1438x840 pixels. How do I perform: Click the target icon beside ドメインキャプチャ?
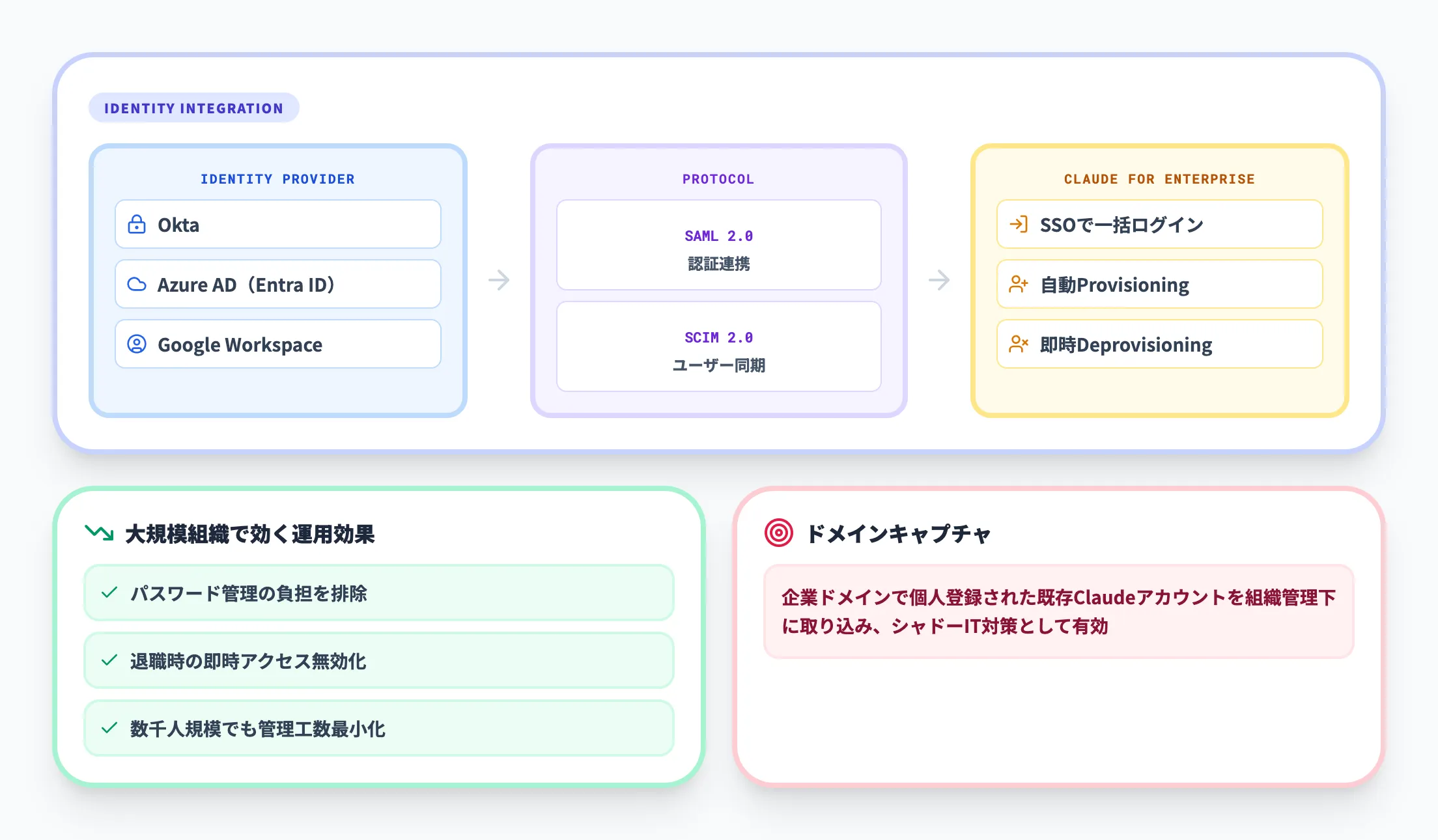(x=779, y=533)
